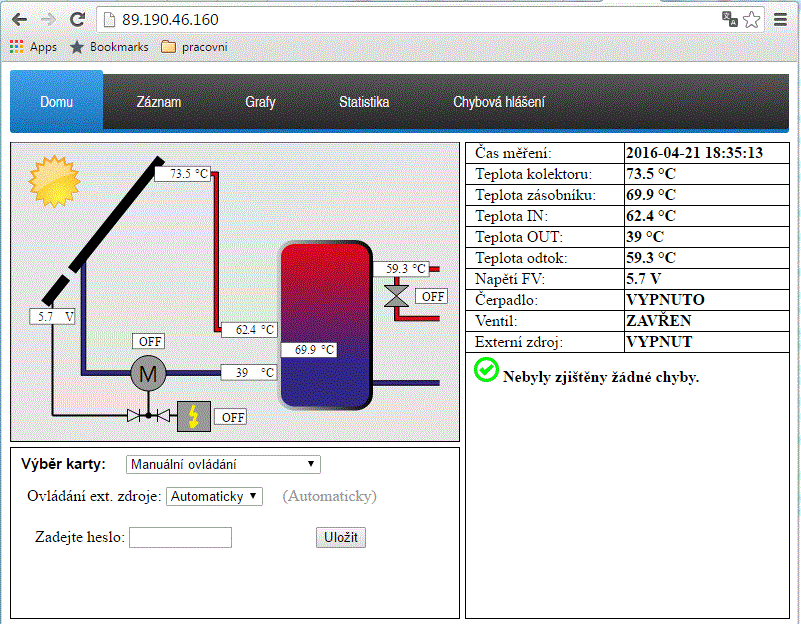Go back to the previous page
The height and width of the screenshot is (624, 801).
tap(19, 20)
